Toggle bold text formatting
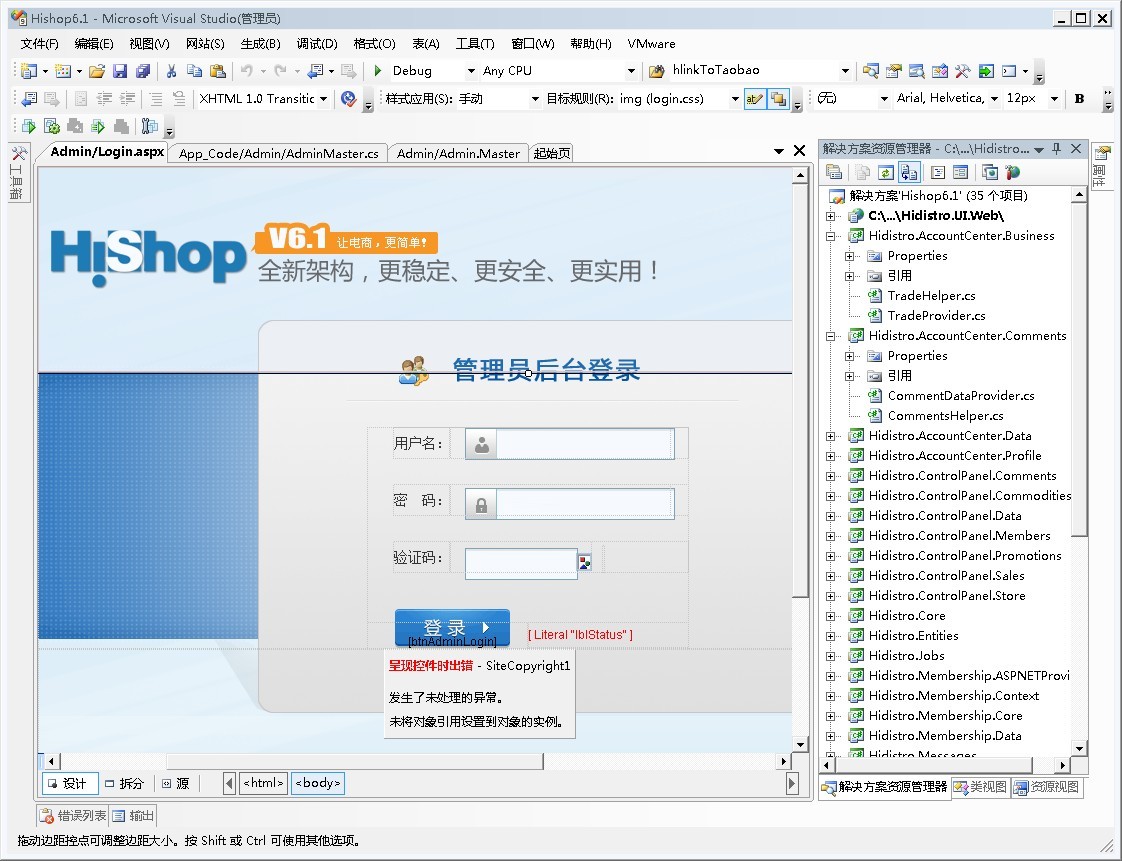The width and height of the screenshot is (1122, 861). (1079, 99)
